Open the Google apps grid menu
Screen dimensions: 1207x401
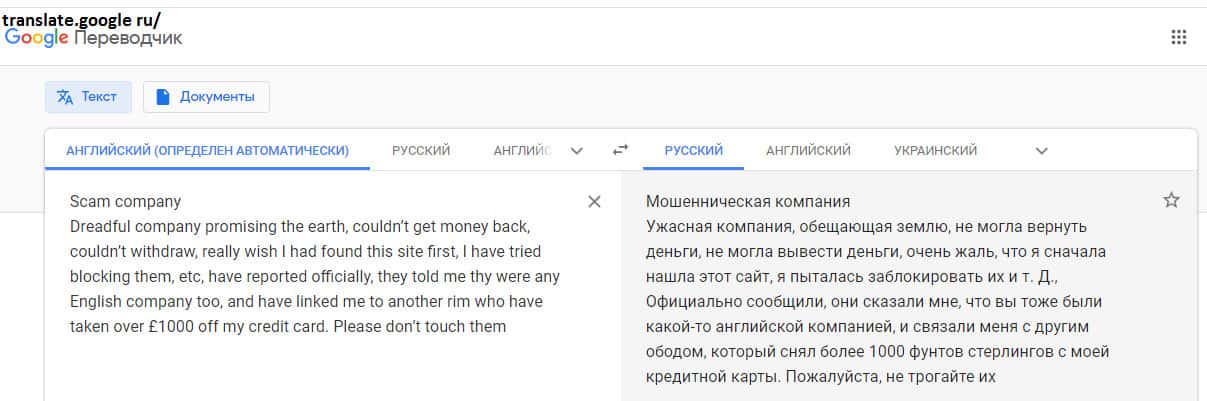click(1178, 38)
